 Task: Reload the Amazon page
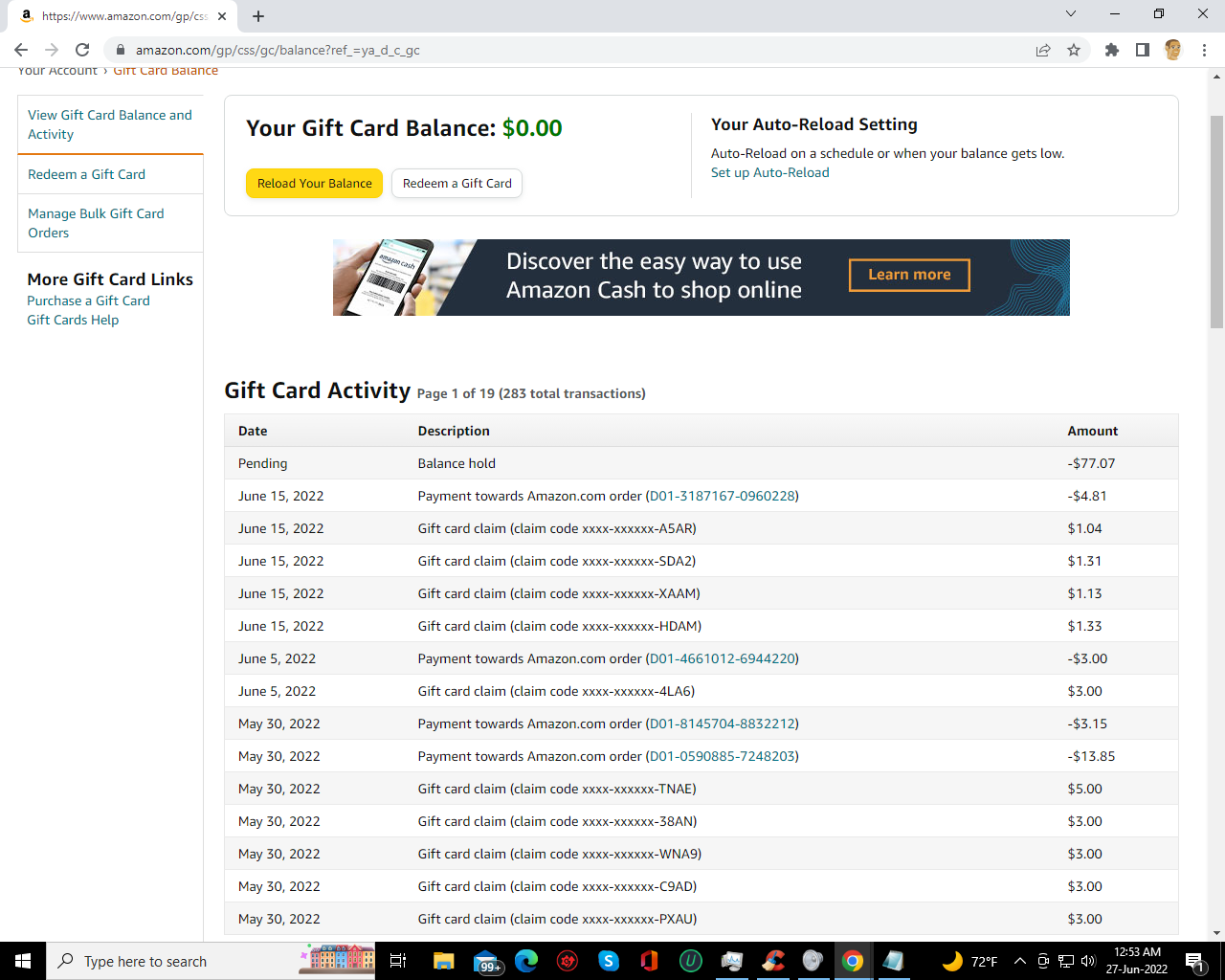pyautogui.click(x=82, y=50)
